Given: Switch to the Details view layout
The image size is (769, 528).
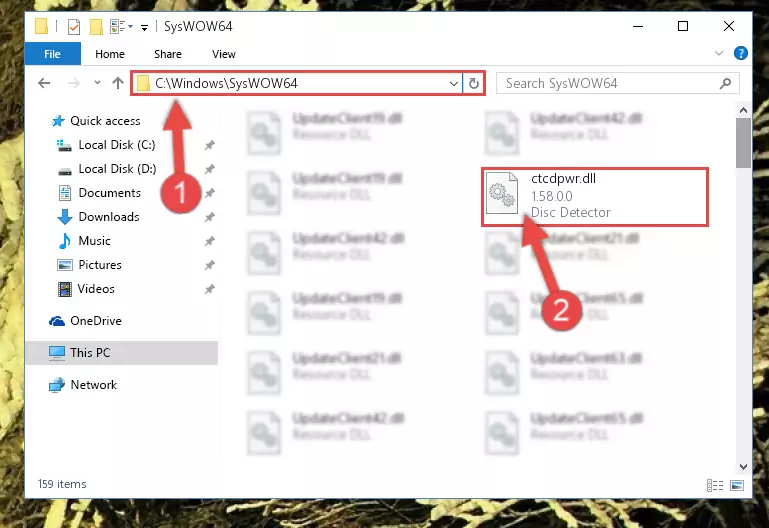Looking at the screenshot, I should click(715, 485).
